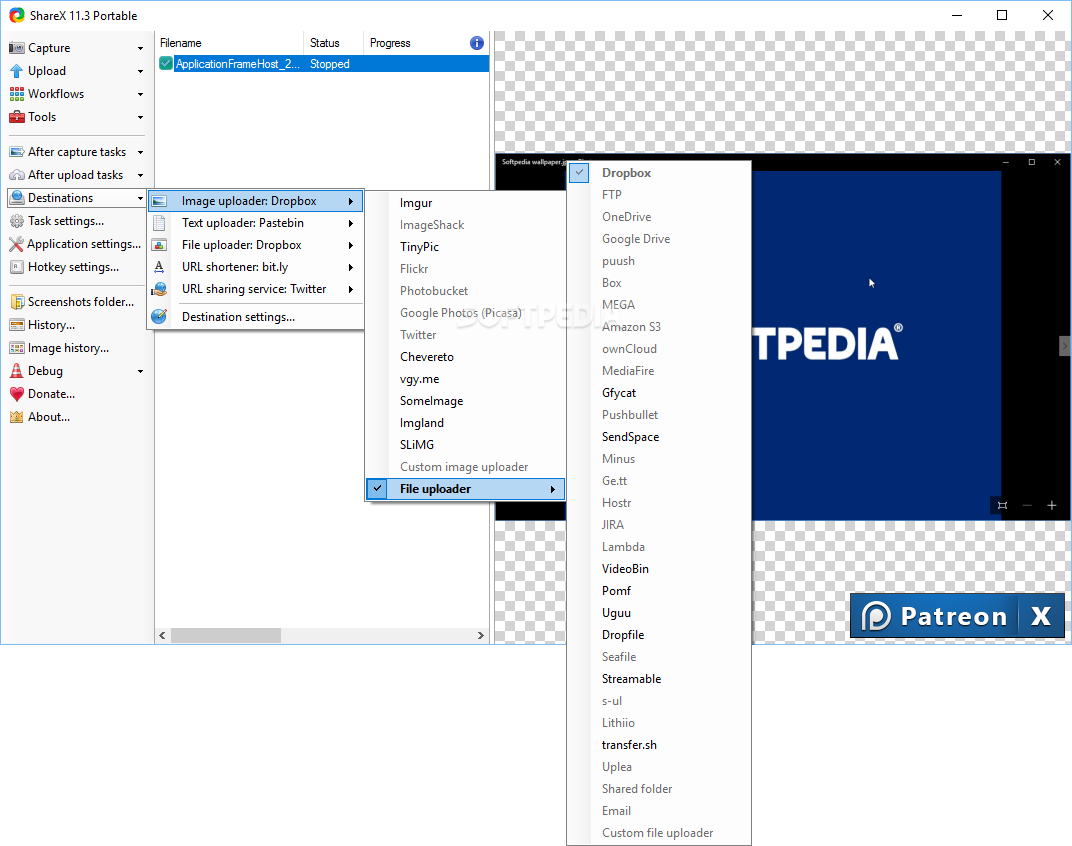The image size is (1072, 846).
Task: Click the fit-to-window icon in image viewer
Action: click(x=1002, y=505)
